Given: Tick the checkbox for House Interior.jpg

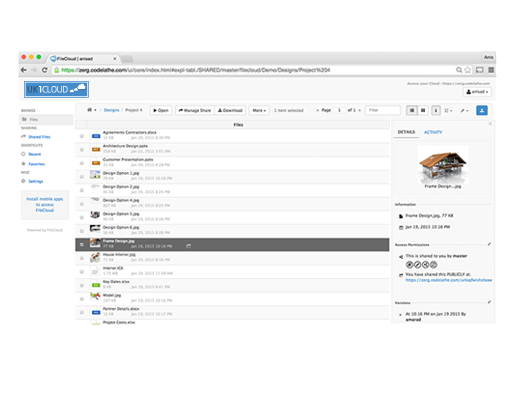Looking at the screenshot, I should pyautogui.click(x=82, y=258).
